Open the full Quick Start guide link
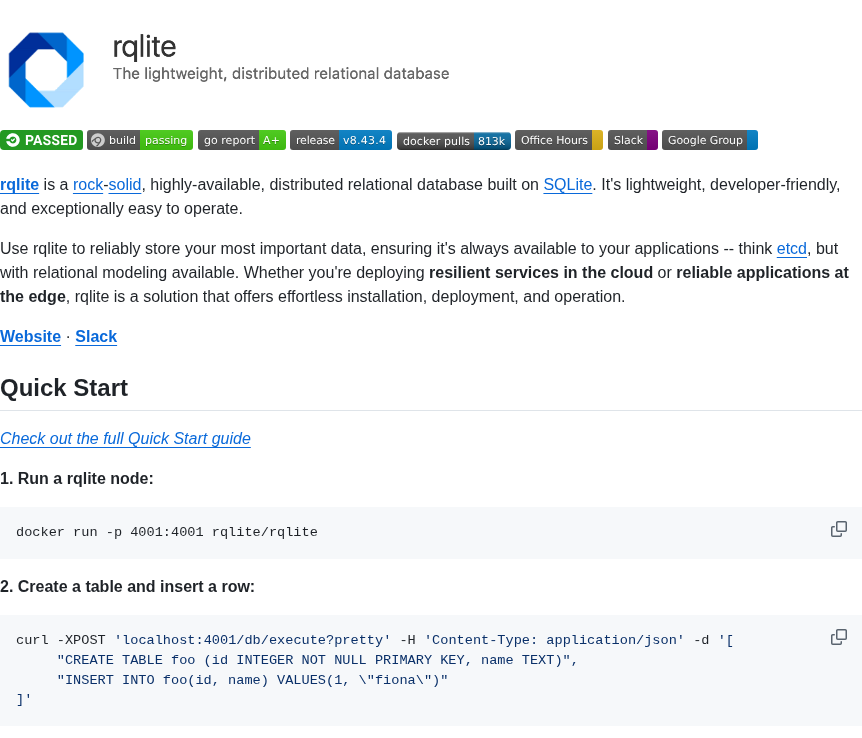 125,439
